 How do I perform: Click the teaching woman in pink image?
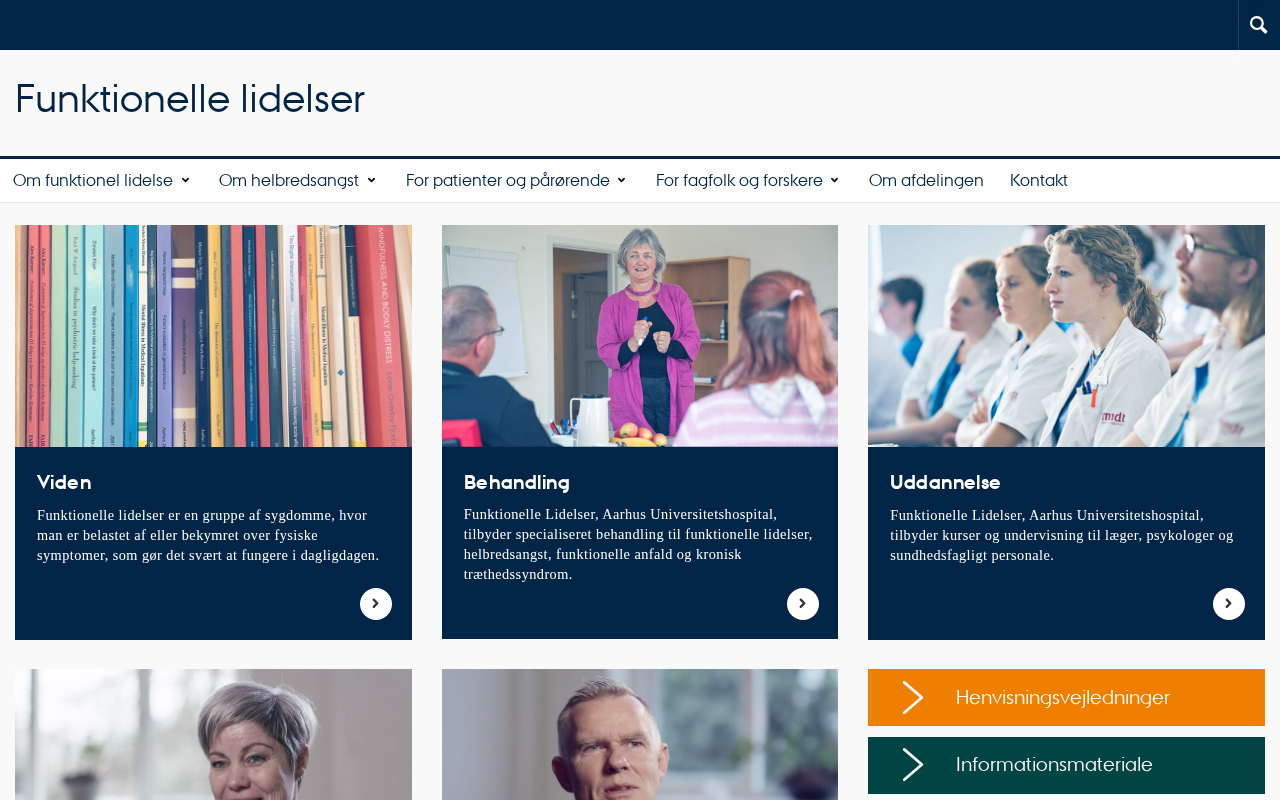point(640,336)
